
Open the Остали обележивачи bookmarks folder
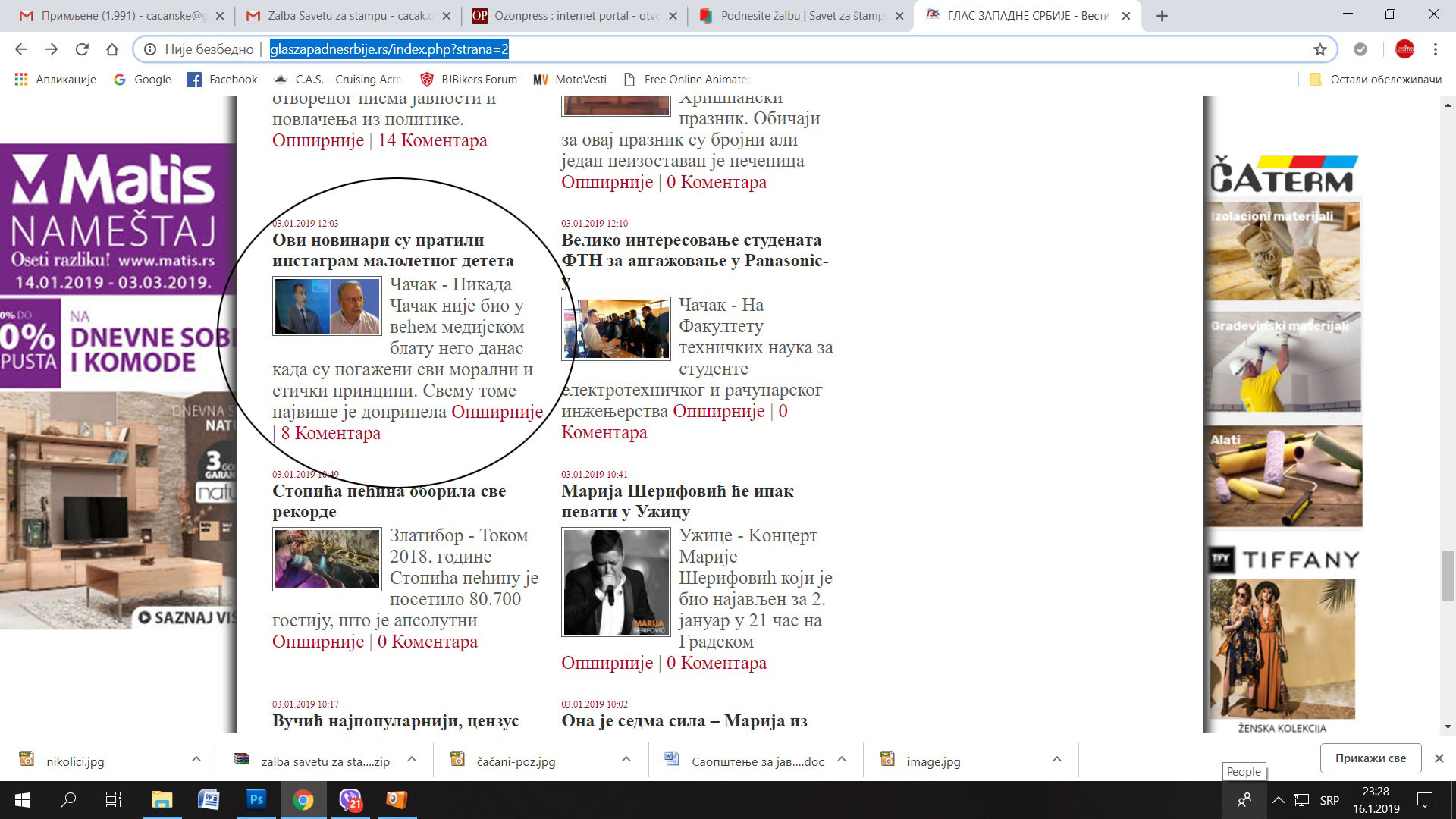1375,79
